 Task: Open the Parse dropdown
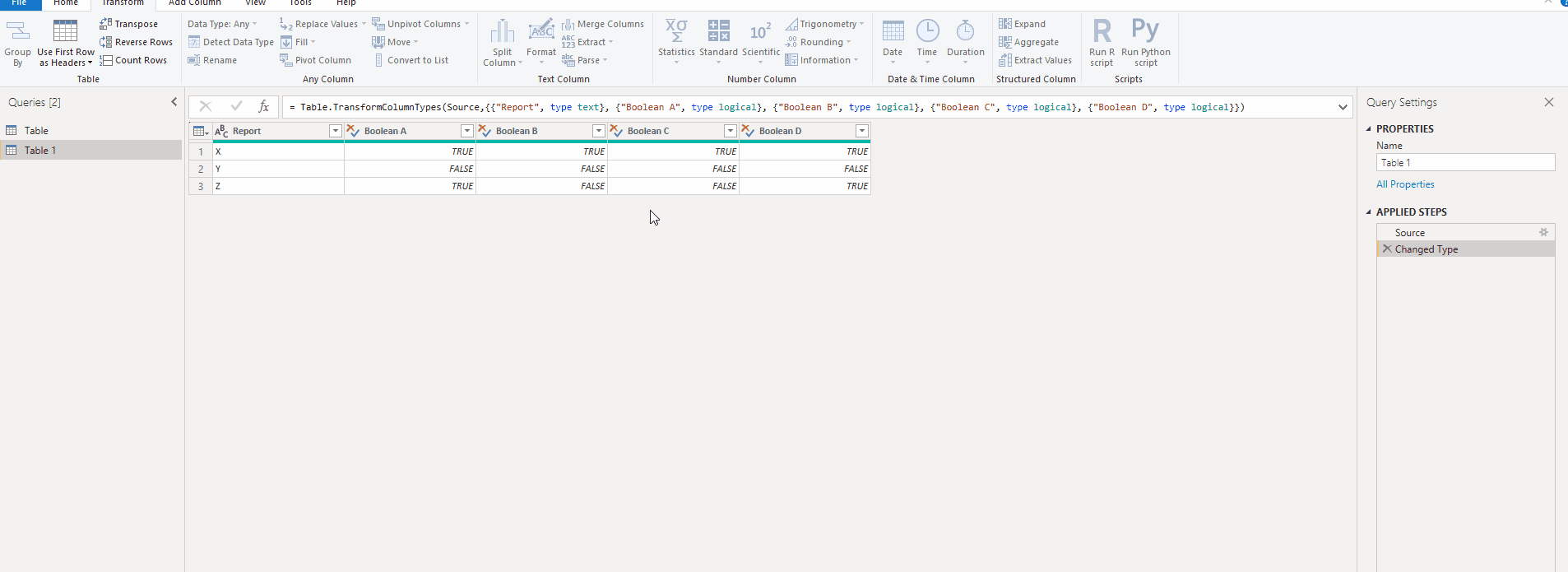(585, 60)
